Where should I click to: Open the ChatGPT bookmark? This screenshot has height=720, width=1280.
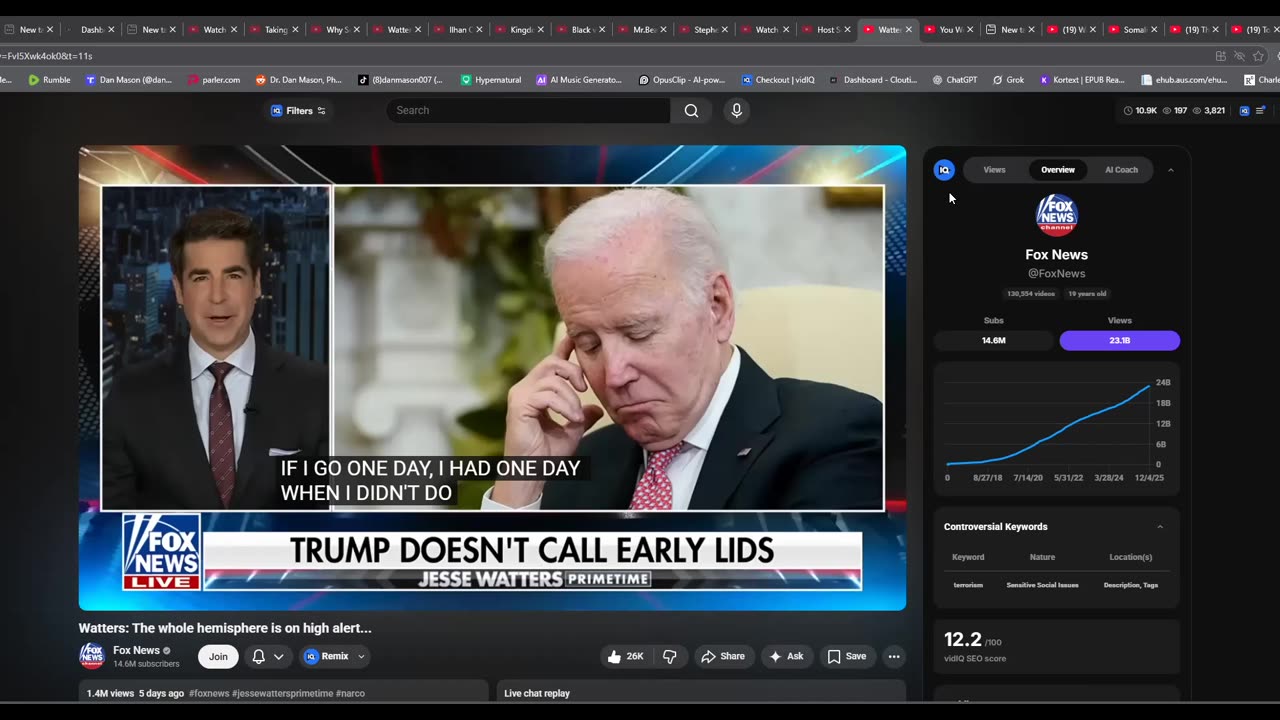(954, 80)
